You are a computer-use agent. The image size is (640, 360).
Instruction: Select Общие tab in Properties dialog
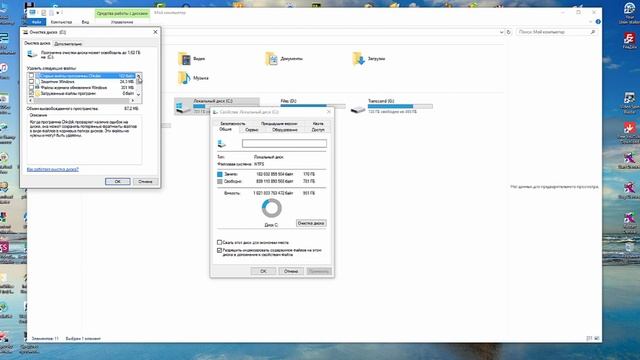click(x=225, y=129)
